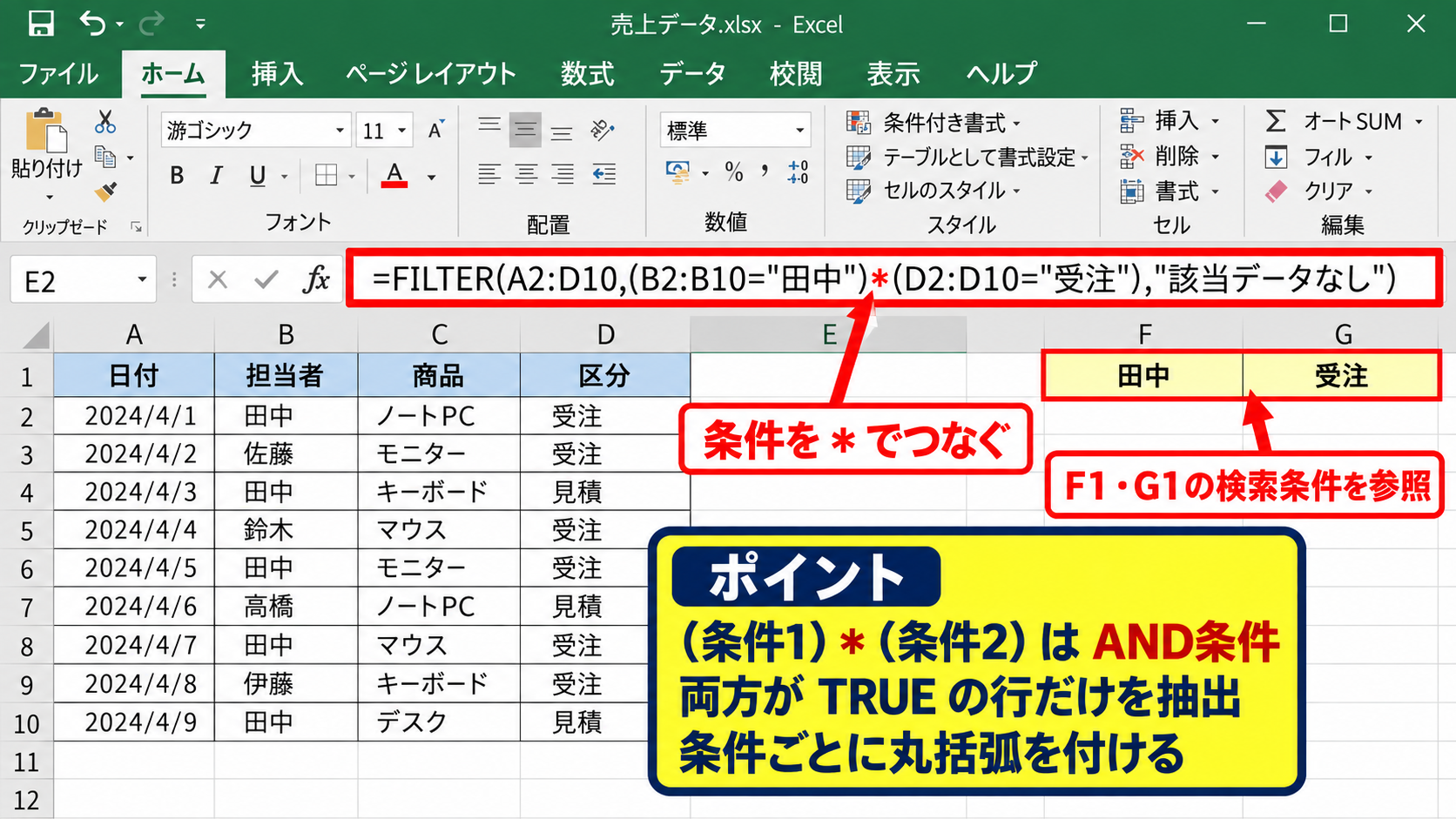Click the Undo arrow icon
This screenshot has height=819, width=1456.
click(93, 23)
